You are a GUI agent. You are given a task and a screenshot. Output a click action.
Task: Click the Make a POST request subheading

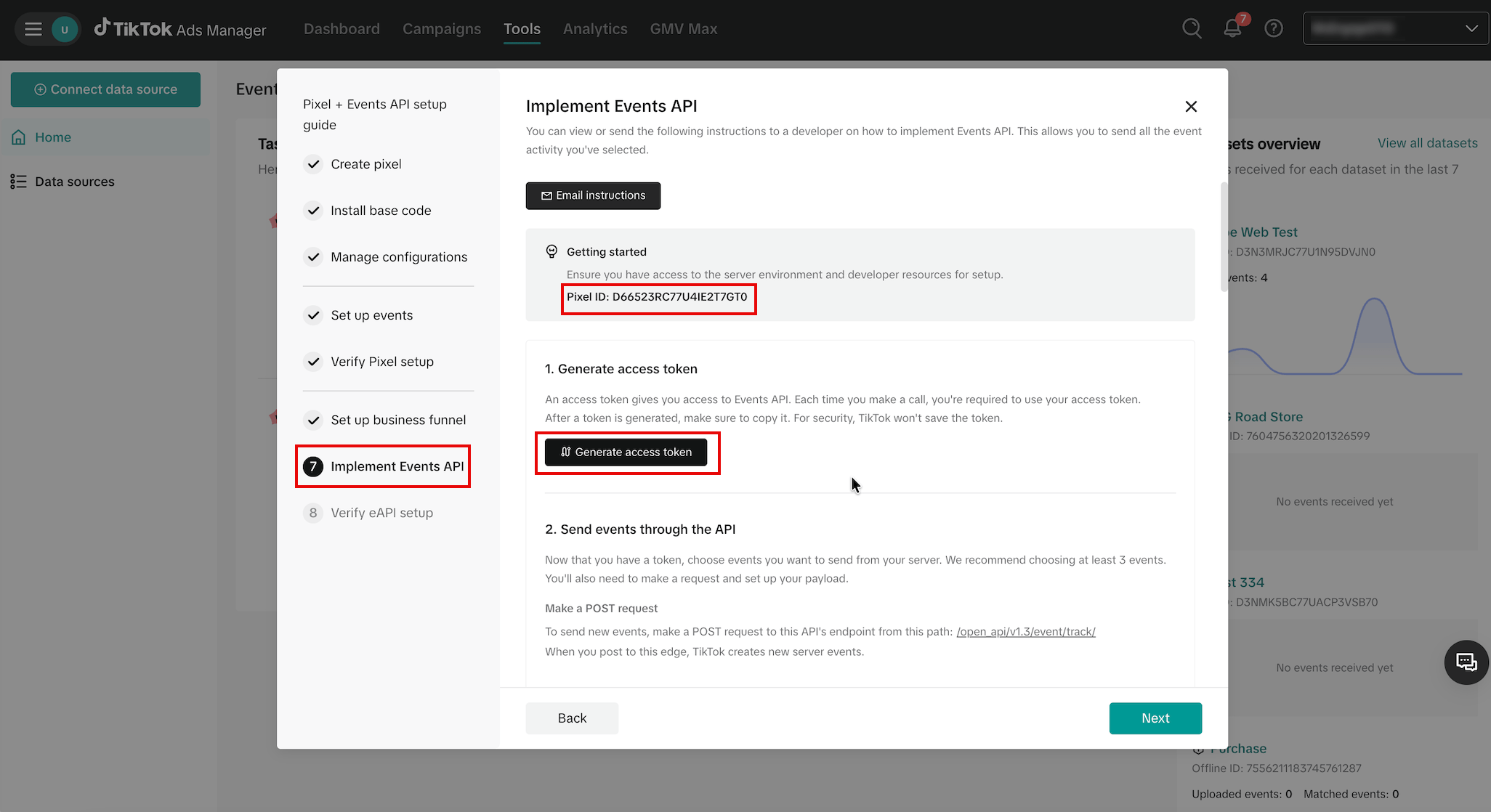pyautogui.click(x=602, y=609)
